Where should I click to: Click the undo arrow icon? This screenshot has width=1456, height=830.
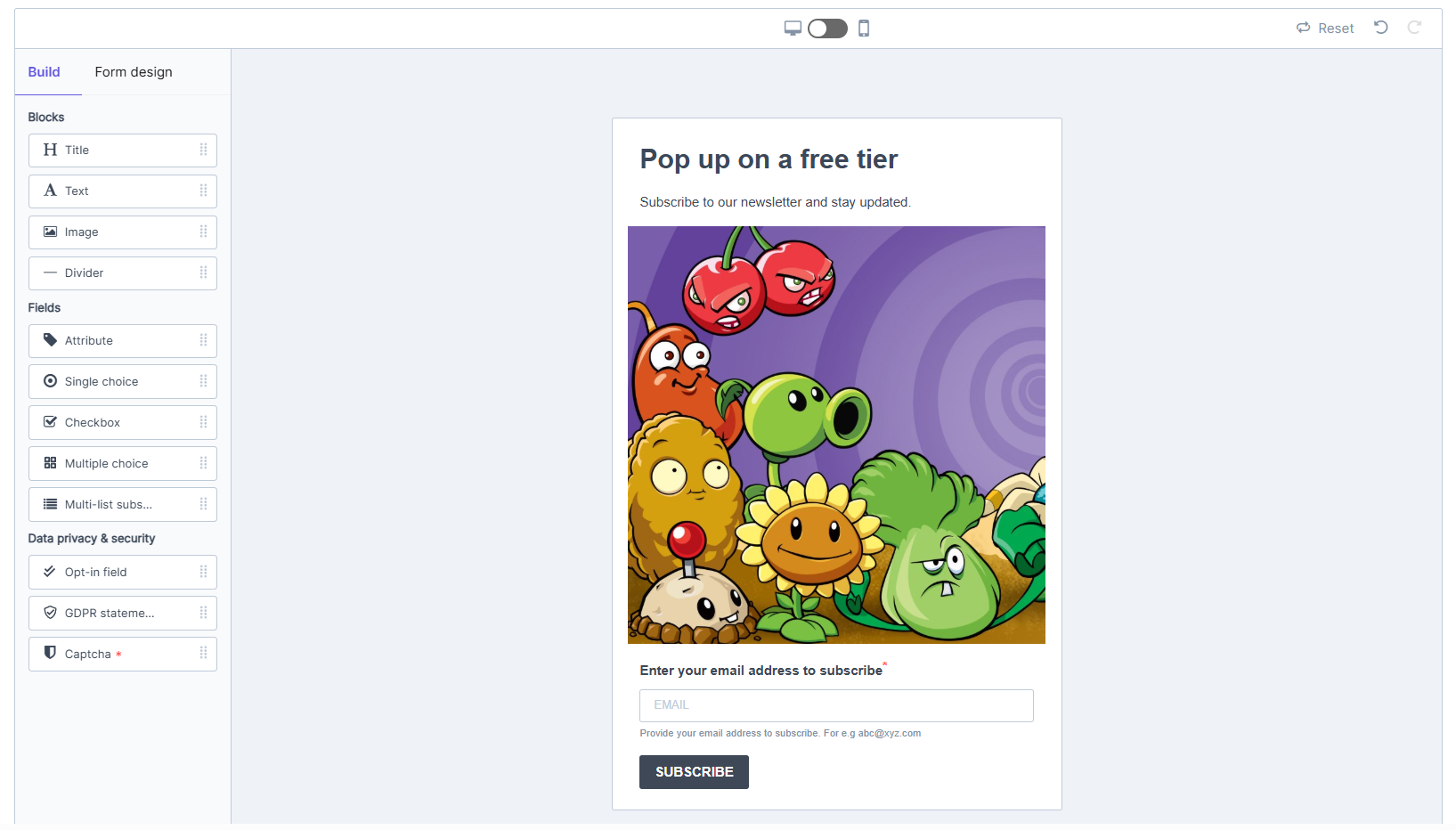(x=1381, y=28)
